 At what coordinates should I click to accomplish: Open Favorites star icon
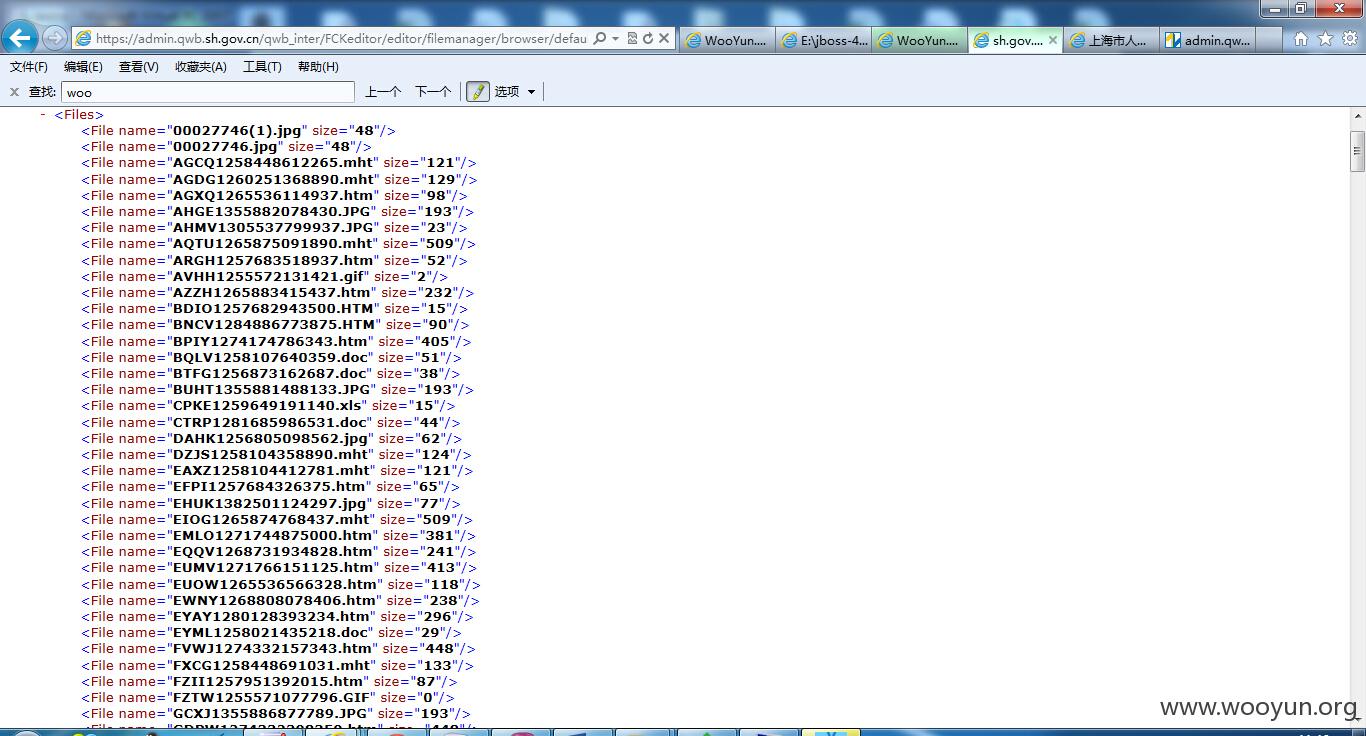tap(1325, 39)
